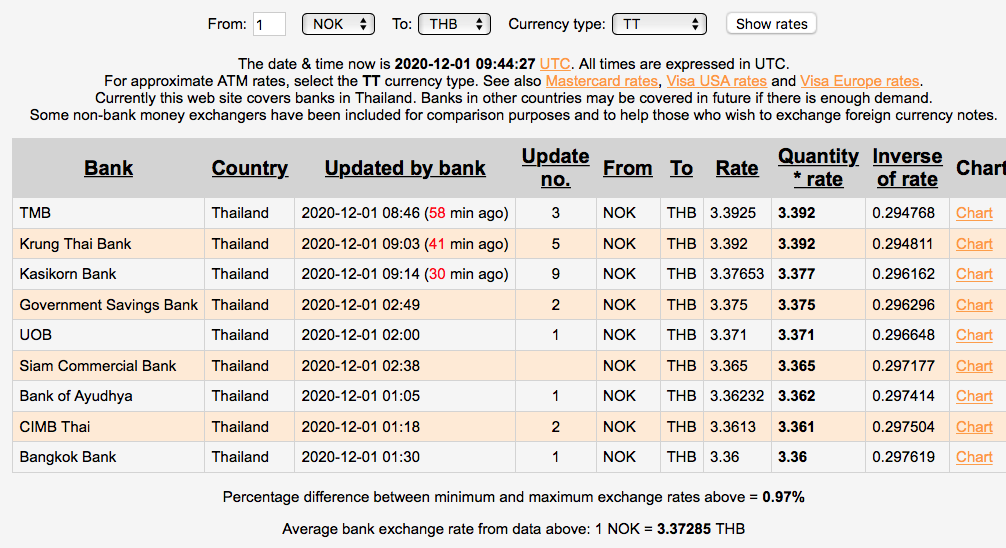This screenshot has width=1006, height=548.
Task: Open the Visa Europe rates link
Action: pyautogui.click(x=859, y=80)
